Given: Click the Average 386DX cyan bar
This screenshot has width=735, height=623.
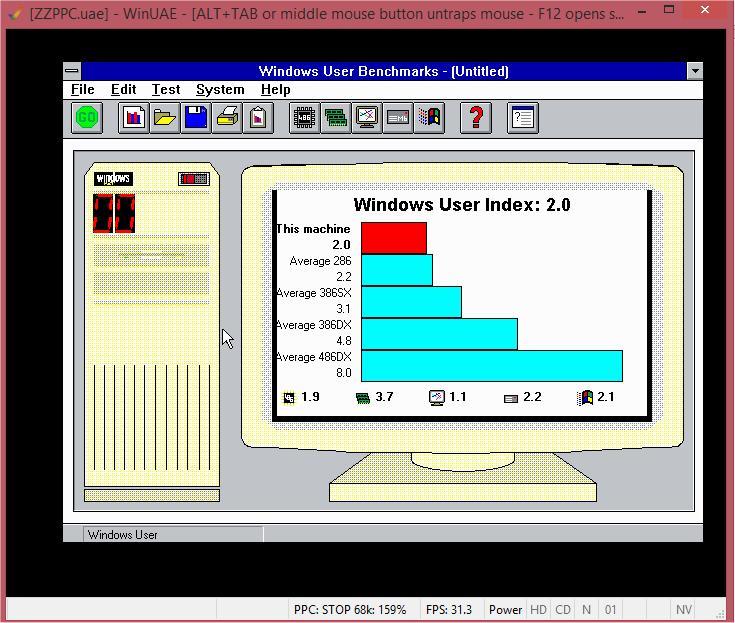Looking at the screenshot, I should pos(439,334).
